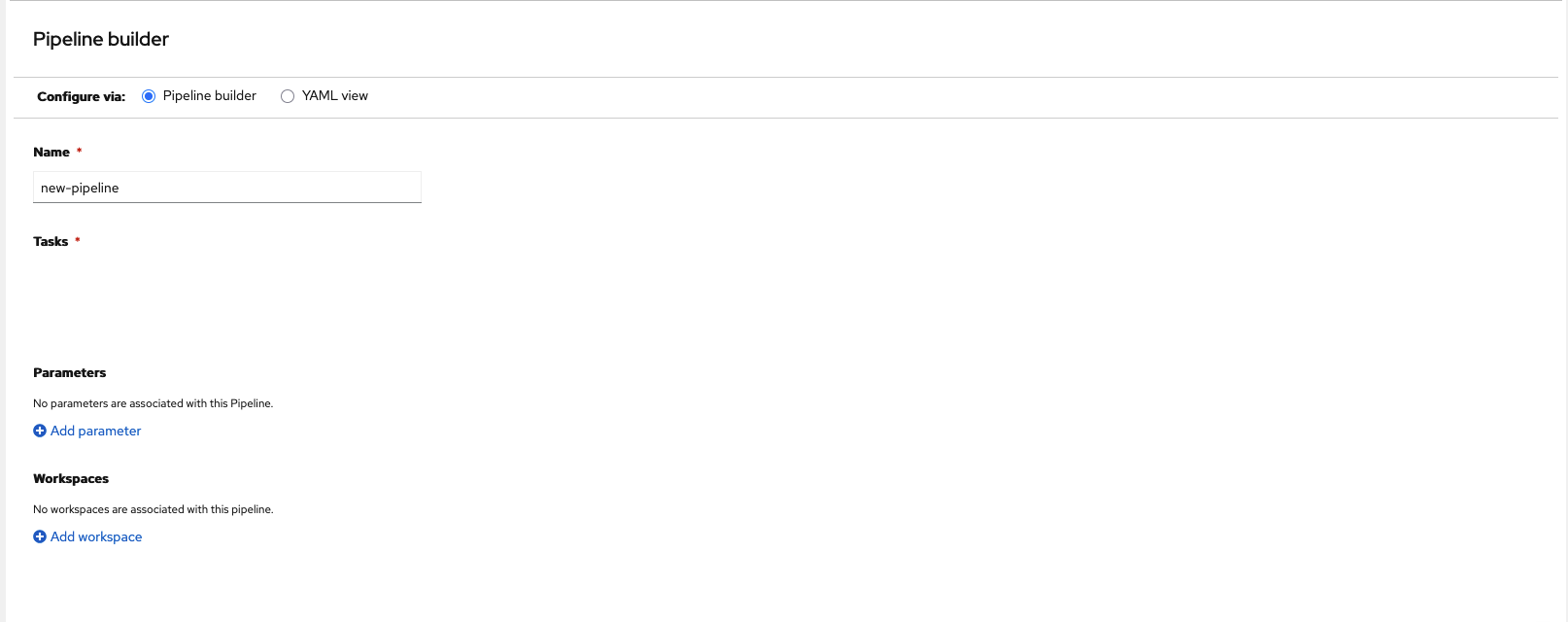Screen dimensions: 1568x622
Task: Click the Add workspace link text
Action: (x=96, y=536)
